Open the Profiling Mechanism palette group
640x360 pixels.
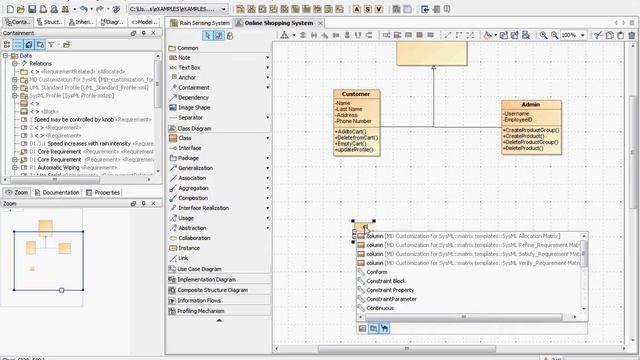click(x=219, y=311)
